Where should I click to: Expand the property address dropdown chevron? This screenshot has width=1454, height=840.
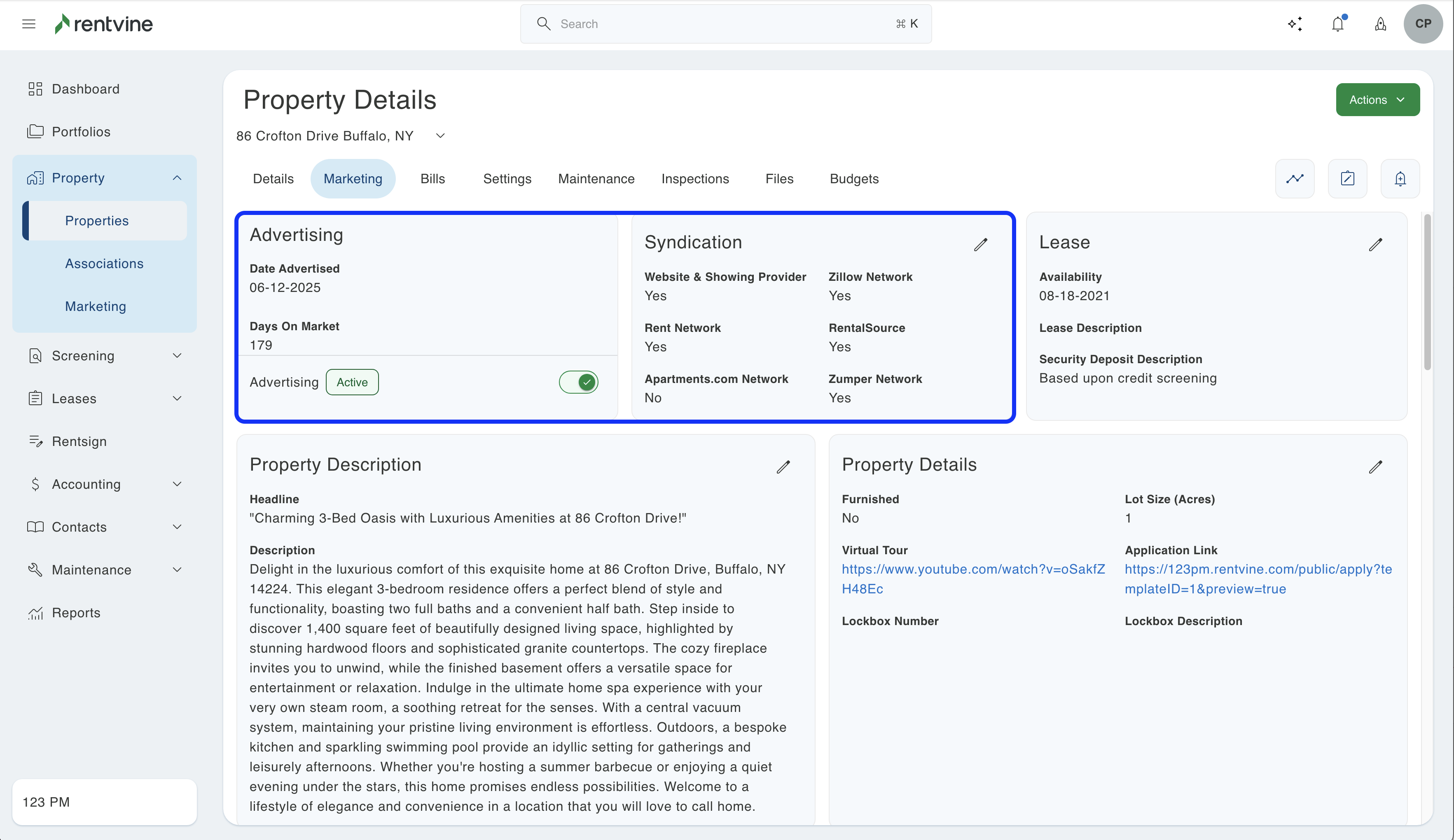(440, 135)
